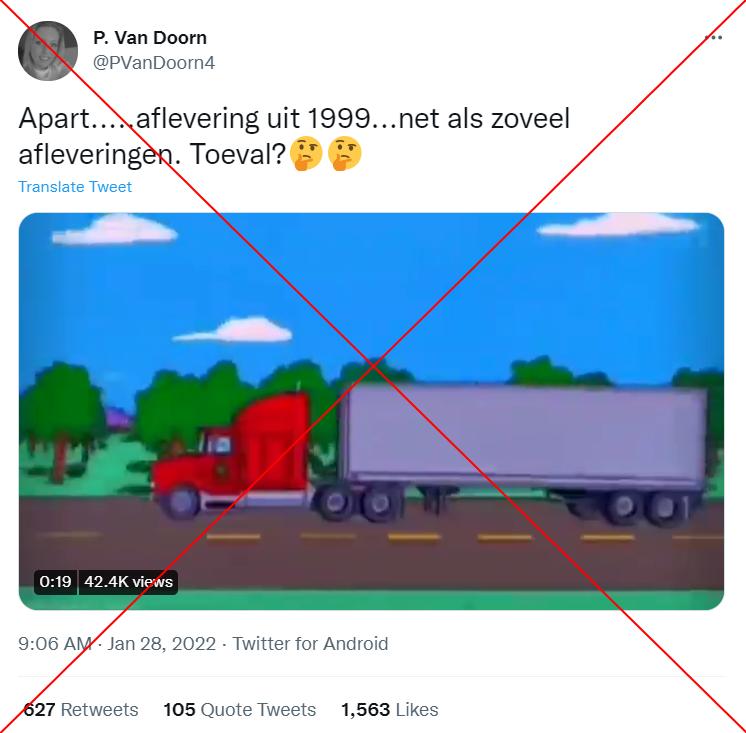
Task: Click the tweet text beginning with Apart
Action: pos(294,136)
